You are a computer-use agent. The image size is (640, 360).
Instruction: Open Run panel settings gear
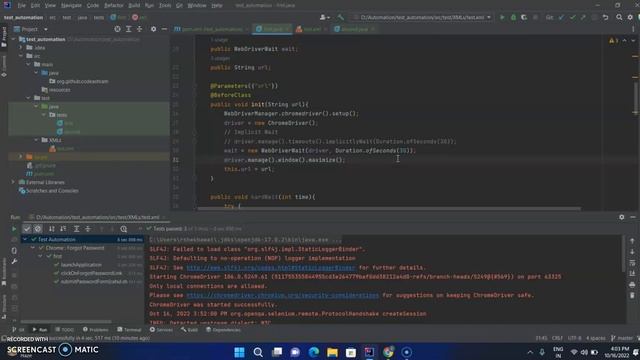622,217
